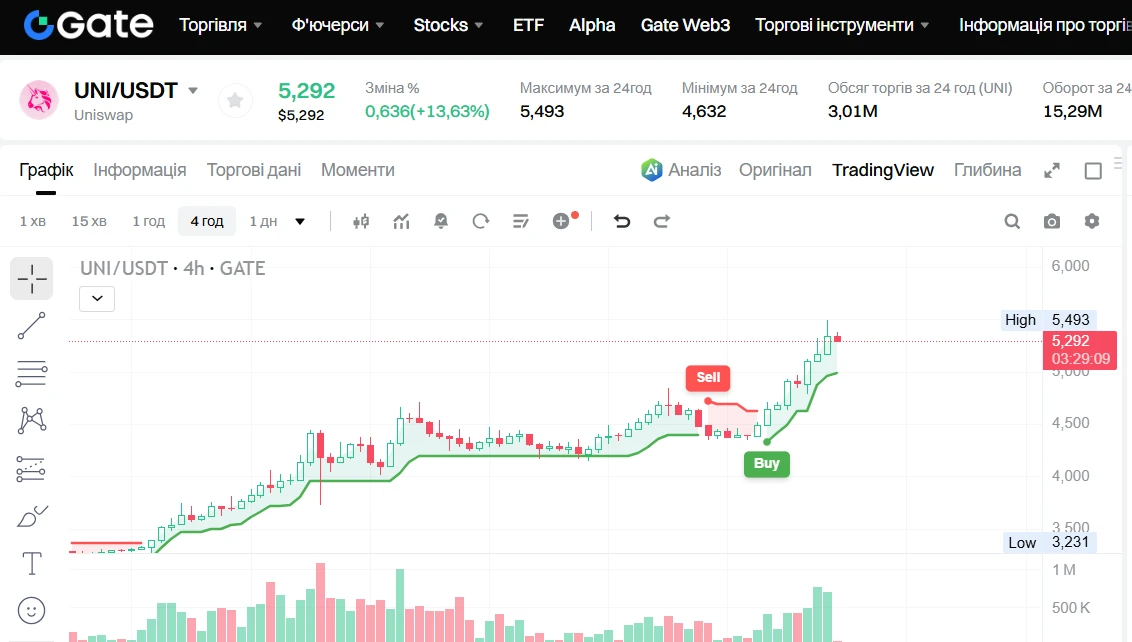Viewport: 1132px width, 642px height.
Task: Switch to the Інформація tab
Action: tap(139, 170)
